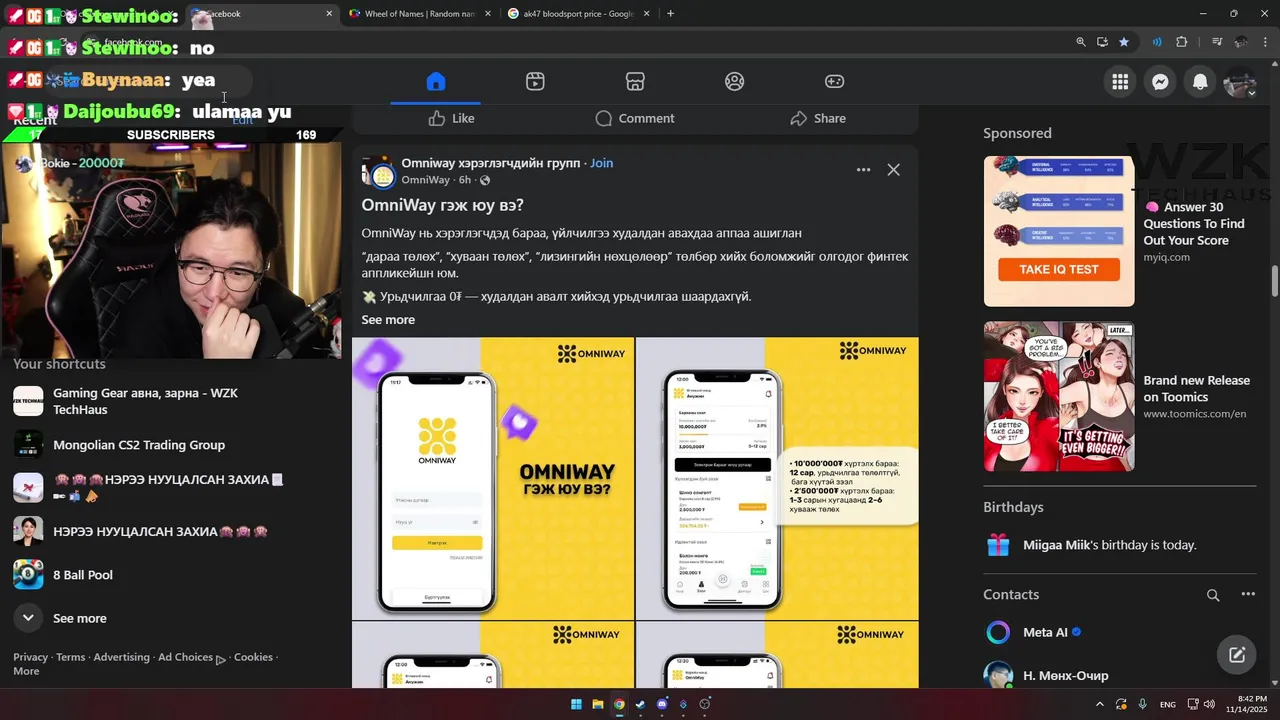Expand the system tray hidden icons
1280x720 pixels.
(1101, 704)
